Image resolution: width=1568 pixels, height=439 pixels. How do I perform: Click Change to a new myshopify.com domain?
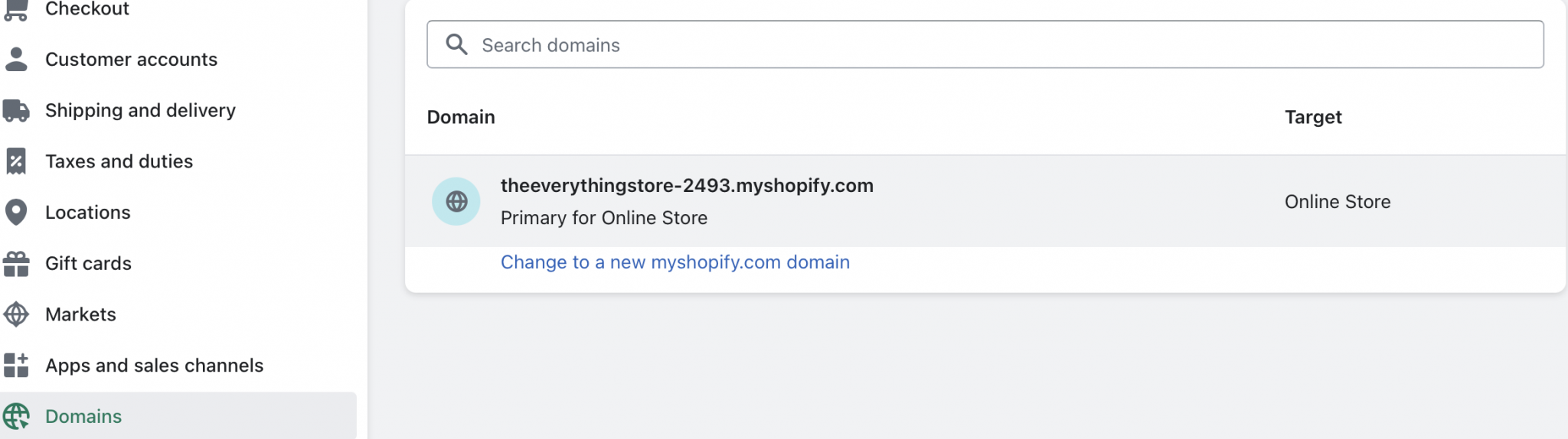(675, 262)
